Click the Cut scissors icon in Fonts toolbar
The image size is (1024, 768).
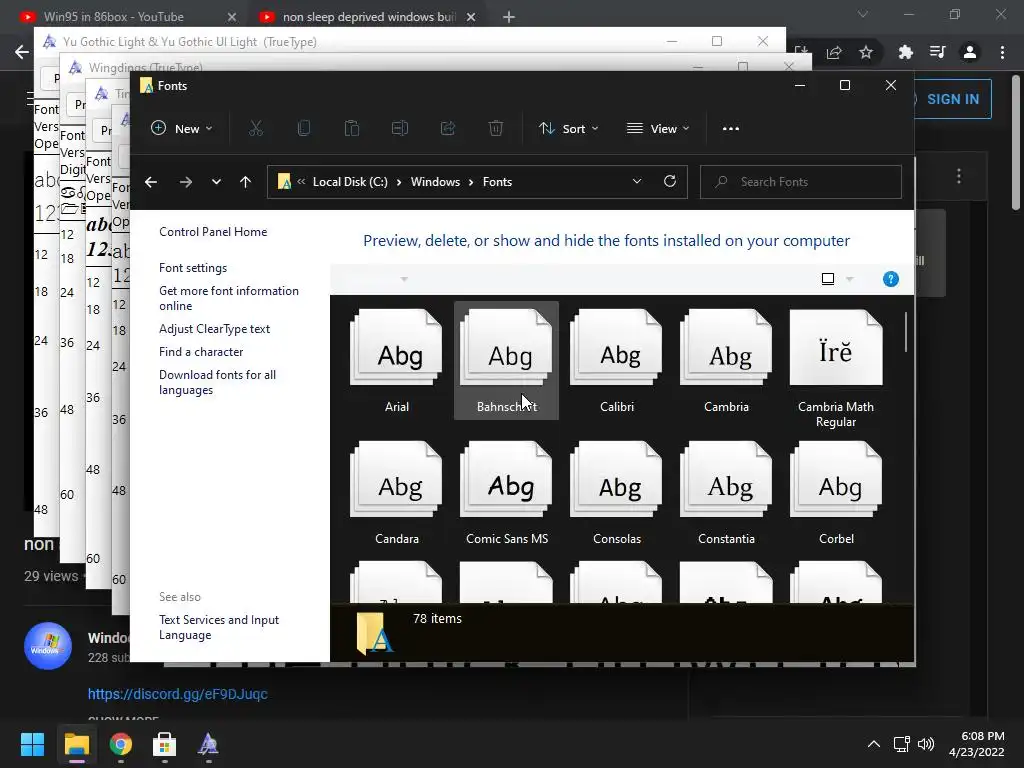click(256, 129)
